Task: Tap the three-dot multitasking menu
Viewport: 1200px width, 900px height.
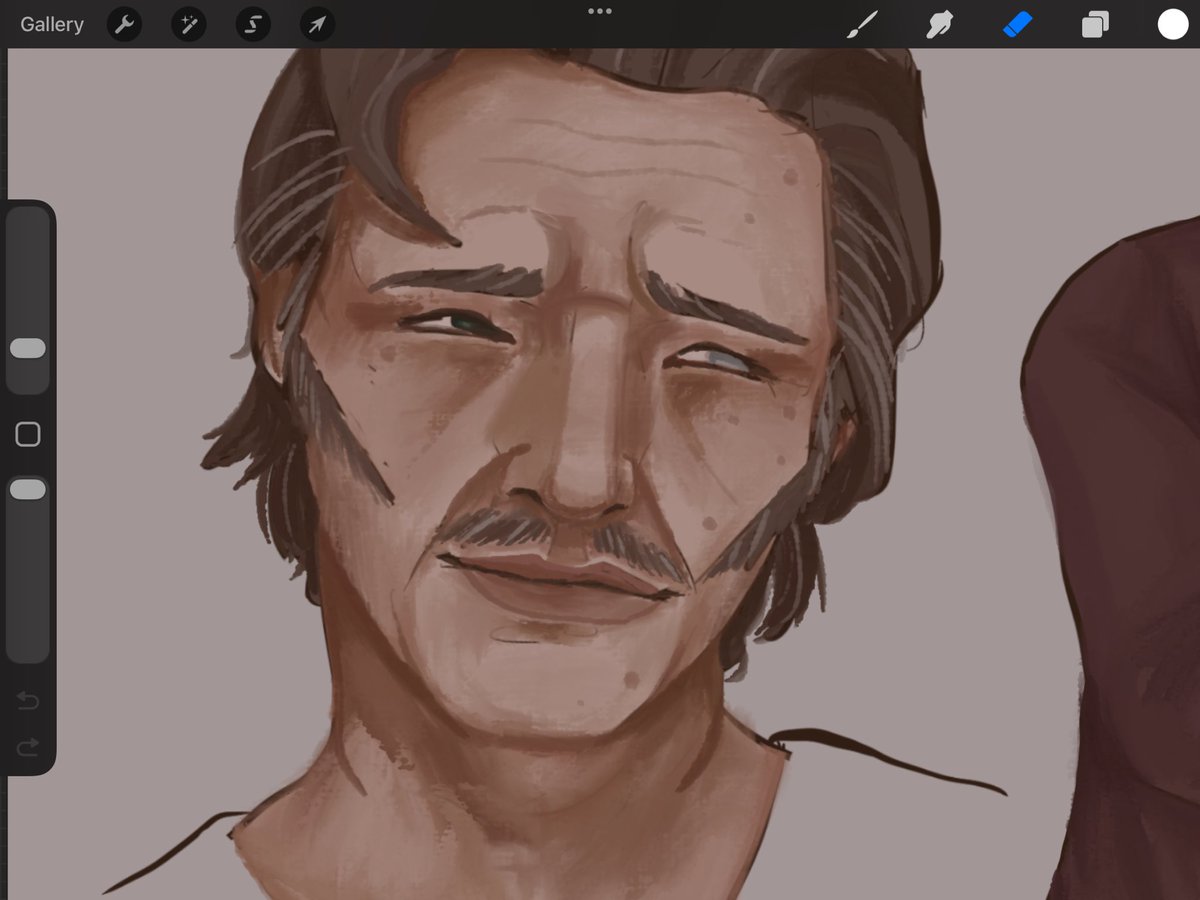Action: (600, 12)
